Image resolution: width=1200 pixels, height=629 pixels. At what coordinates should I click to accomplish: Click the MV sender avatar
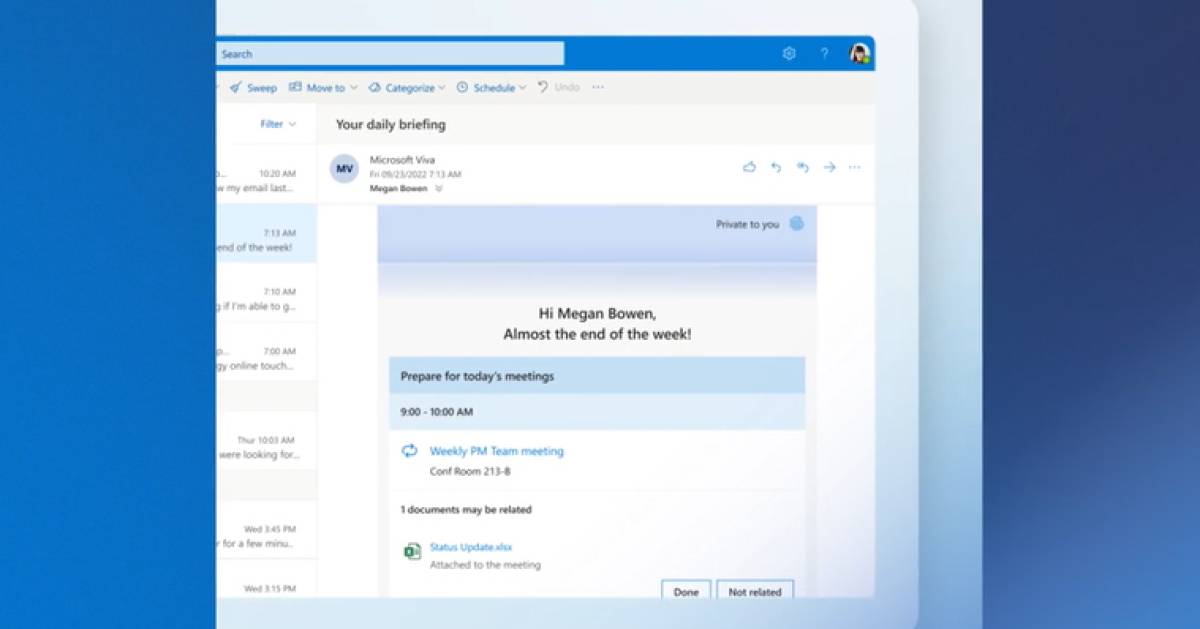click(344, 169)
